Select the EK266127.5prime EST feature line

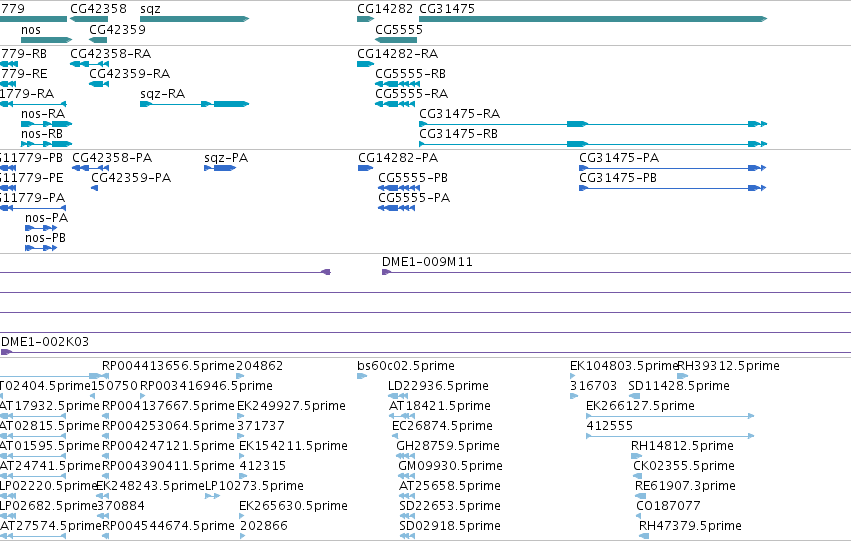(670, 416)
